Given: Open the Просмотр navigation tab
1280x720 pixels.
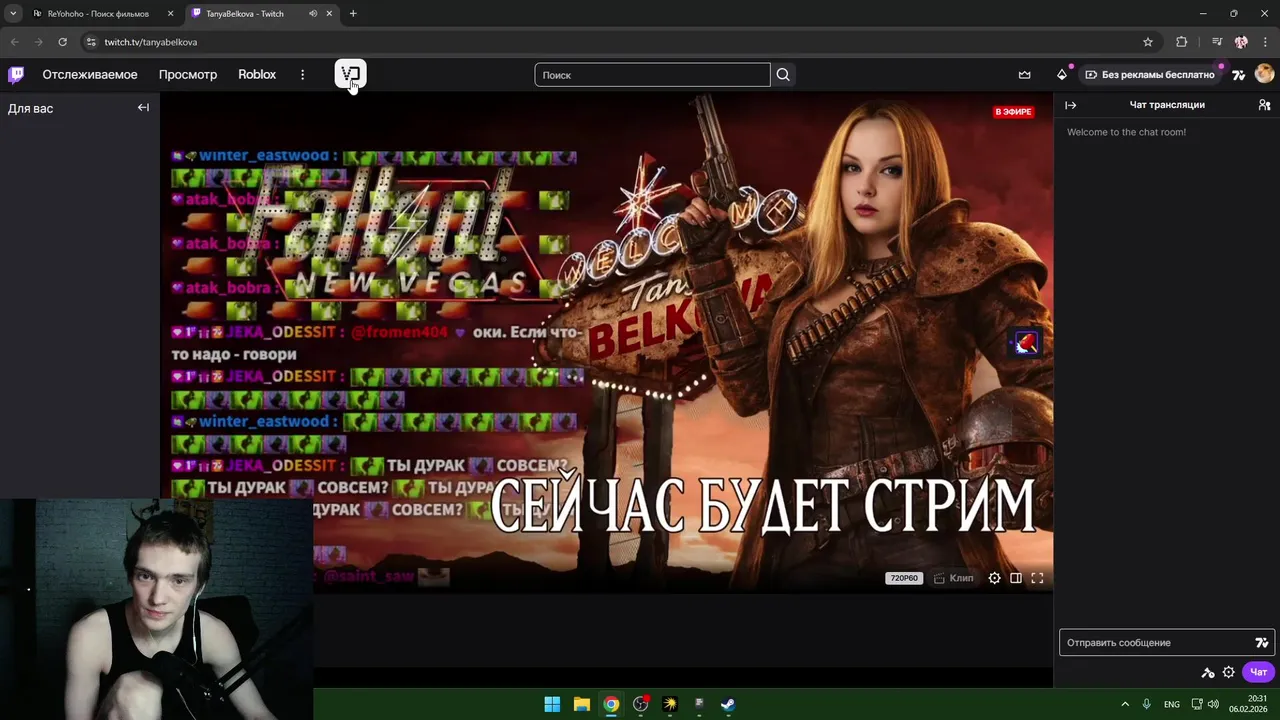Looking at the screenshot, I should pos(188,75).
